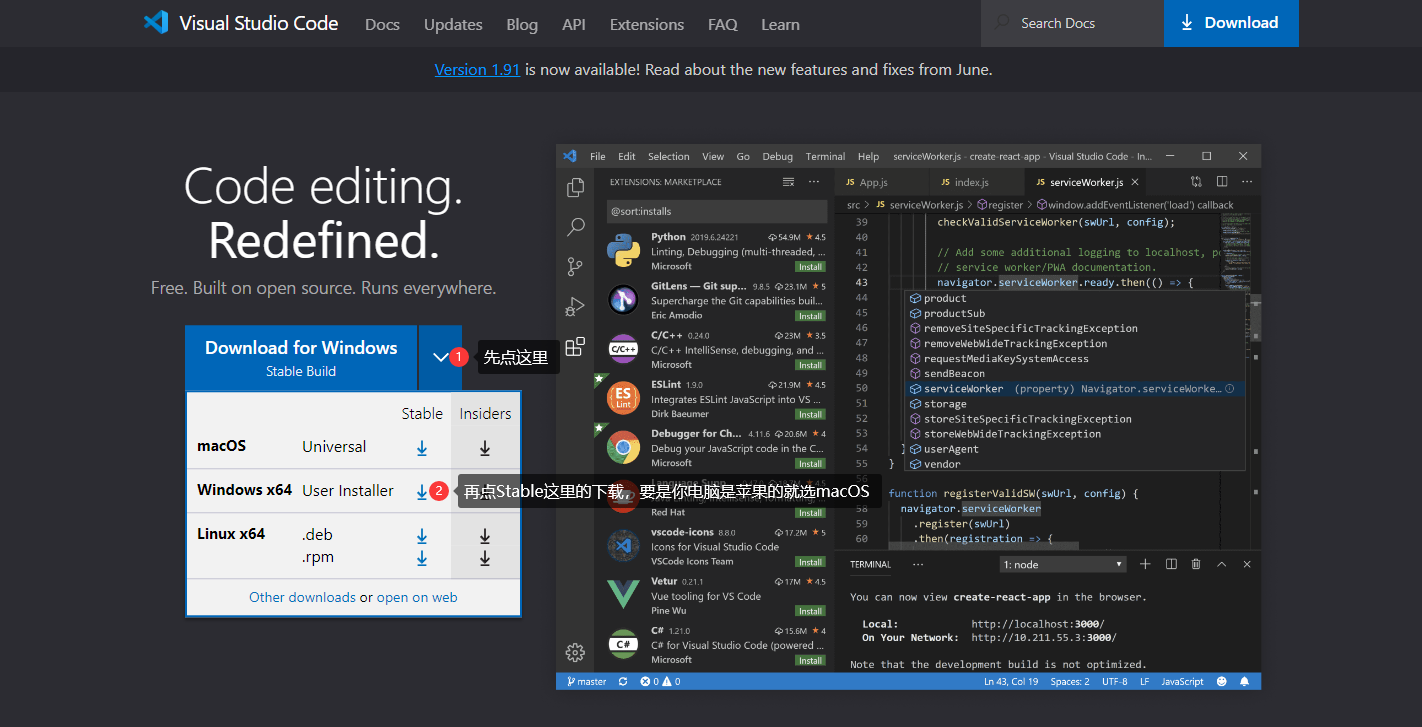Select the serviceWorker autocomplete suggestion
1422x727 pixels.
[1075, 388]
